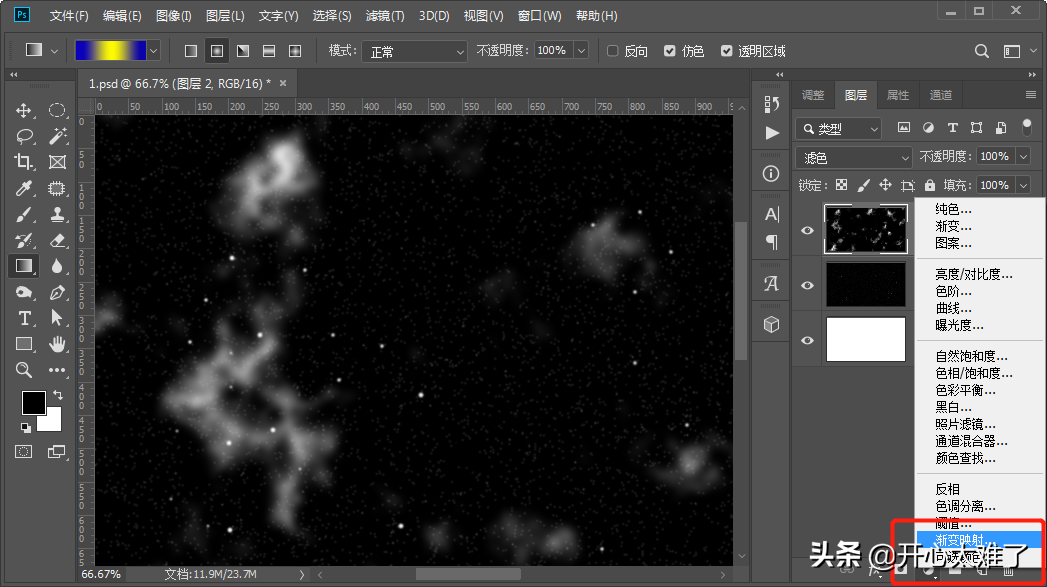Choose the radial gradient style icon
The image size is (1047, 587).
click(x=217, y=51)
